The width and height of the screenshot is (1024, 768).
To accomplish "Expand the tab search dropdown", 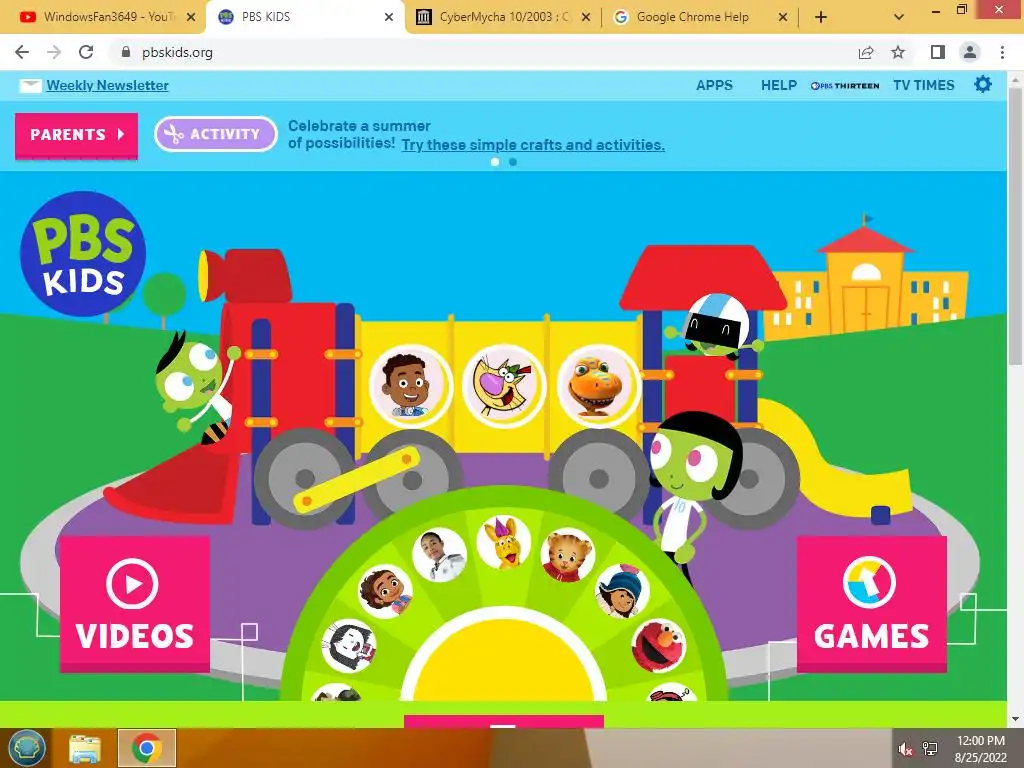I will (899, 17).
